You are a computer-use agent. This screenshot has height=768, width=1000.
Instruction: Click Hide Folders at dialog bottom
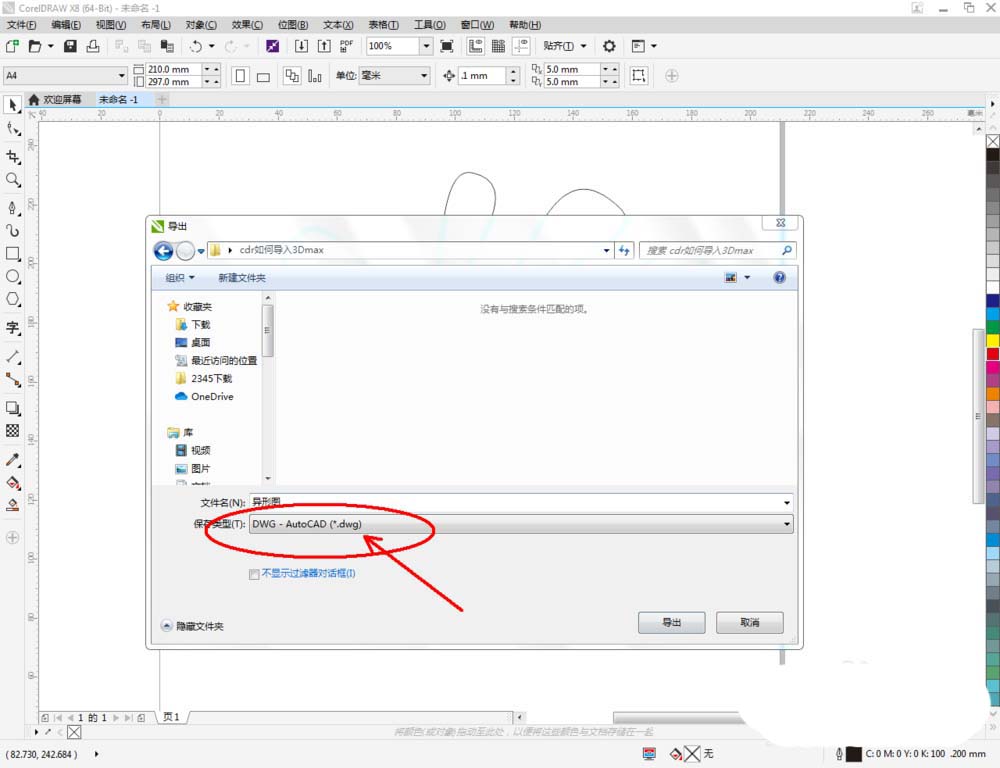(x=193, y=626)
